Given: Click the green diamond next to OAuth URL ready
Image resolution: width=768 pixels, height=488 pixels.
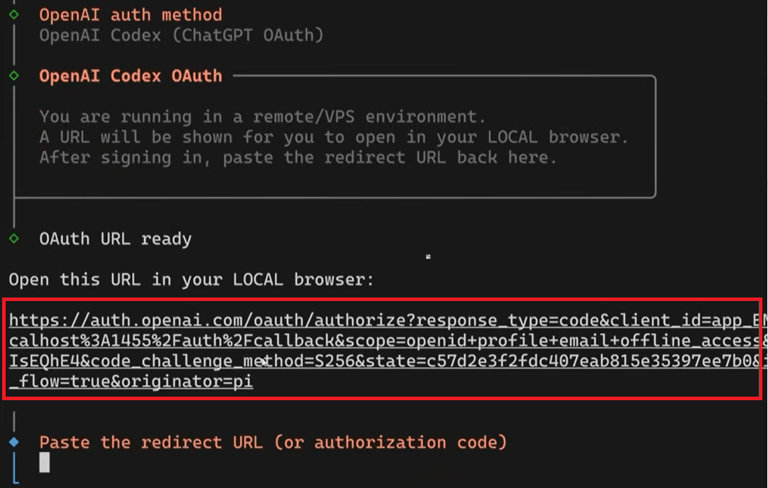Looking at the screenshot, I should point(14,238).
